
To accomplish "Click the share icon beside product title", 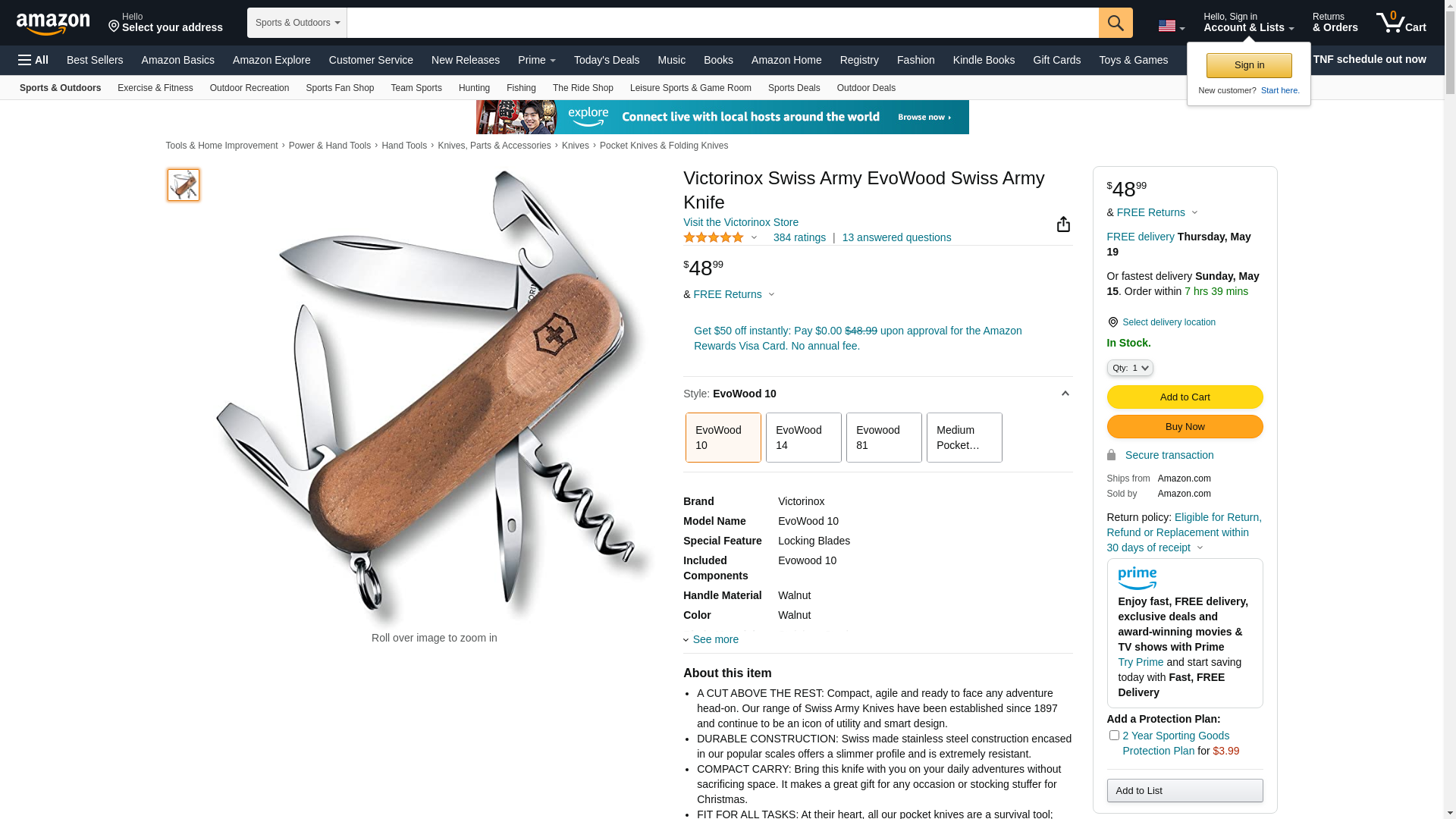I will pyautogui.click(x=1063, y=224).
